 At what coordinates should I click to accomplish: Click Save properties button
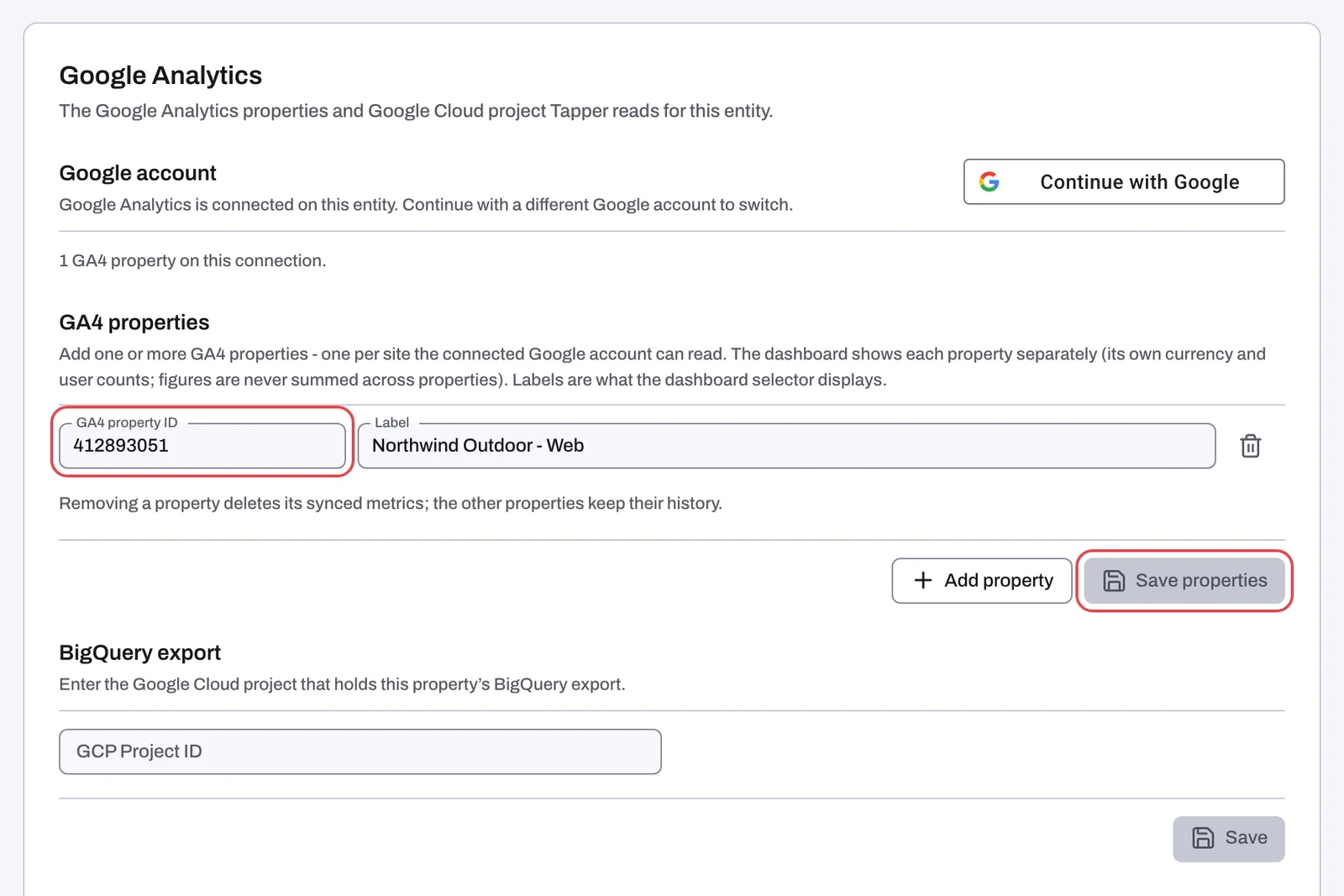click(x=1184, y=580)
